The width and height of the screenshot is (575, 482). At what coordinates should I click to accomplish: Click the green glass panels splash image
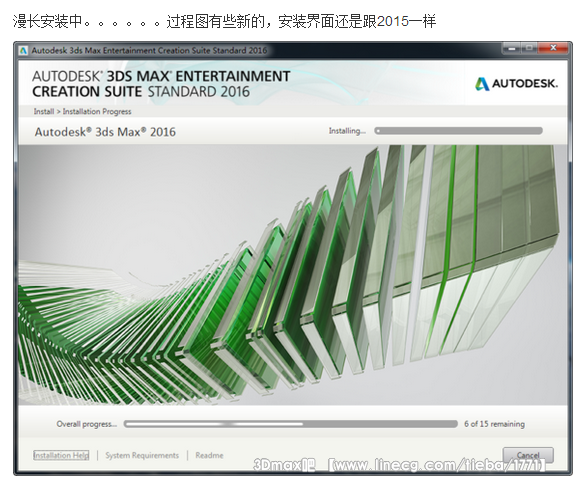pos(293,275)
